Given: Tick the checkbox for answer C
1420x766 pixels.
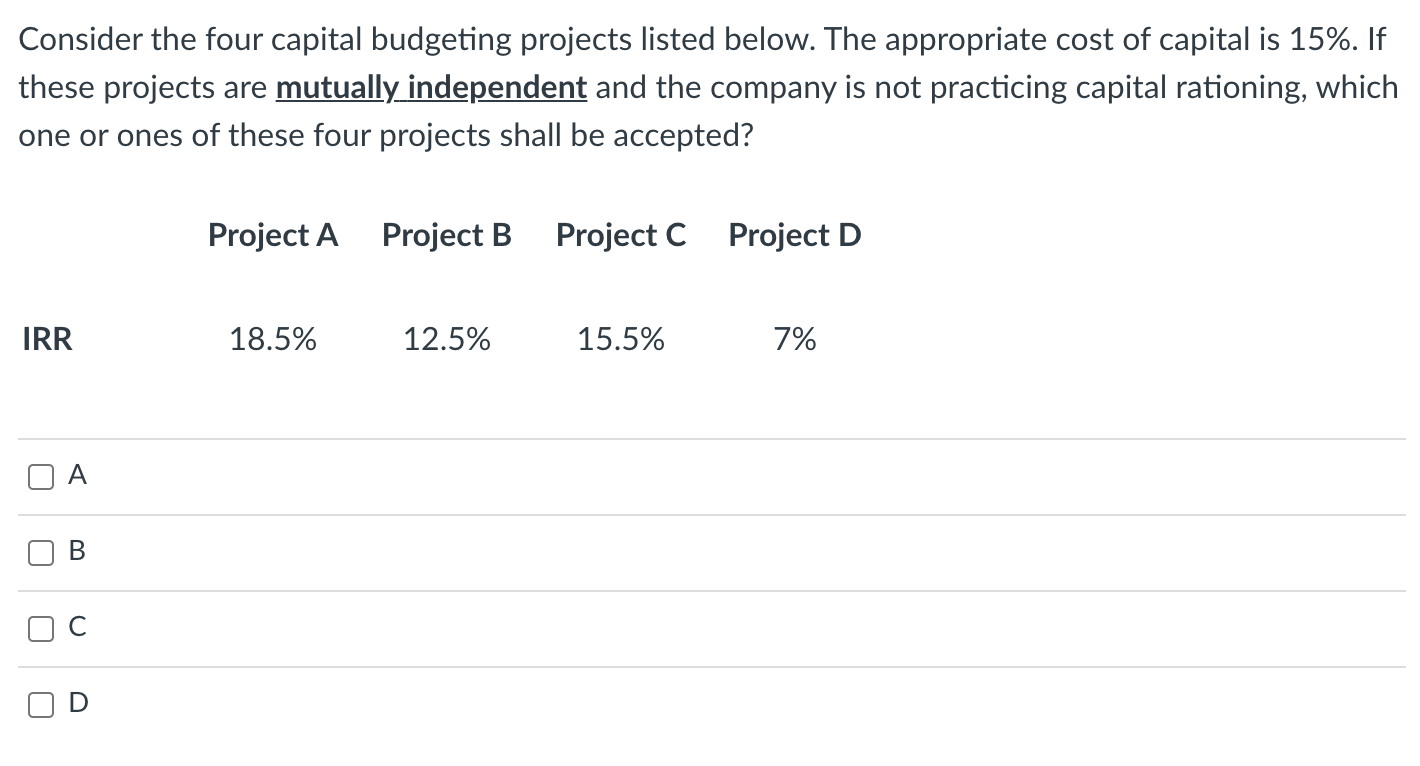Looking at the screenshot, I should click(40, 629).
